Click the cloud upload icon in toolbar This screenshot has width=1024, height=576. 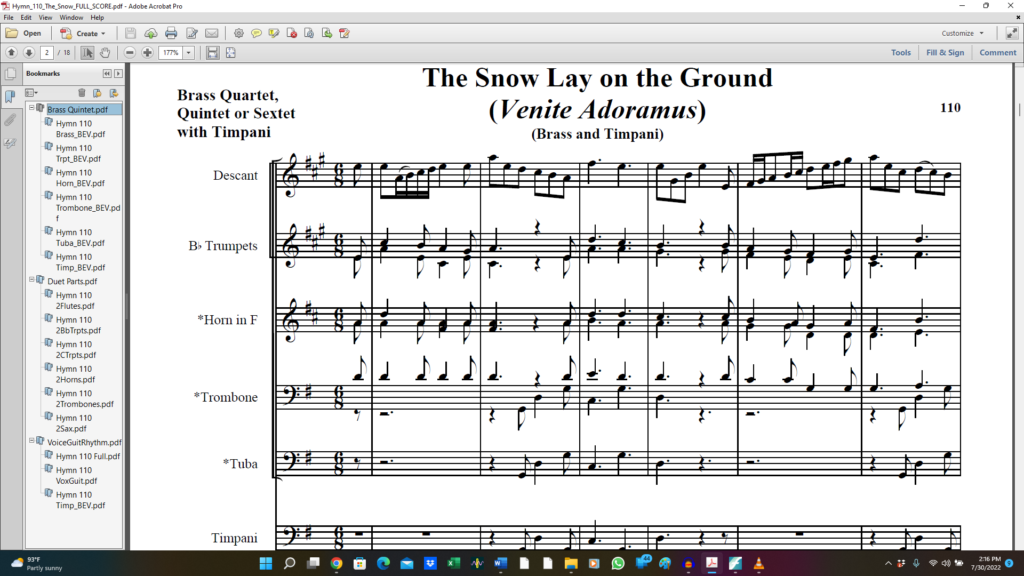pos(151,33)
